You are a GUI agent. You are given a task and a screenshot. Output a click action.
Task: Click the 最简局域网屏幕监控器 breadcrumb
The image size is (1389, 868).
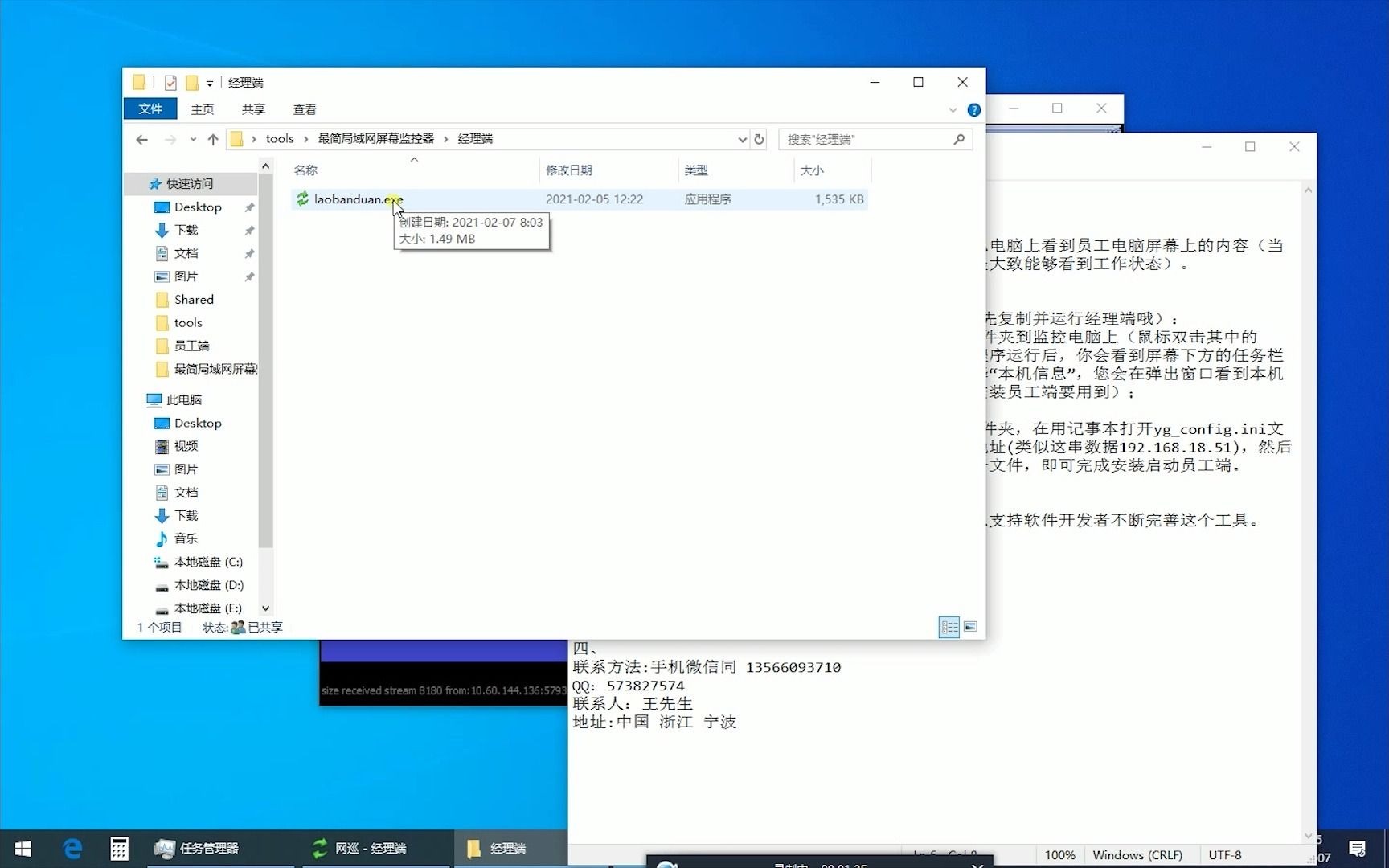pos(375,139)
